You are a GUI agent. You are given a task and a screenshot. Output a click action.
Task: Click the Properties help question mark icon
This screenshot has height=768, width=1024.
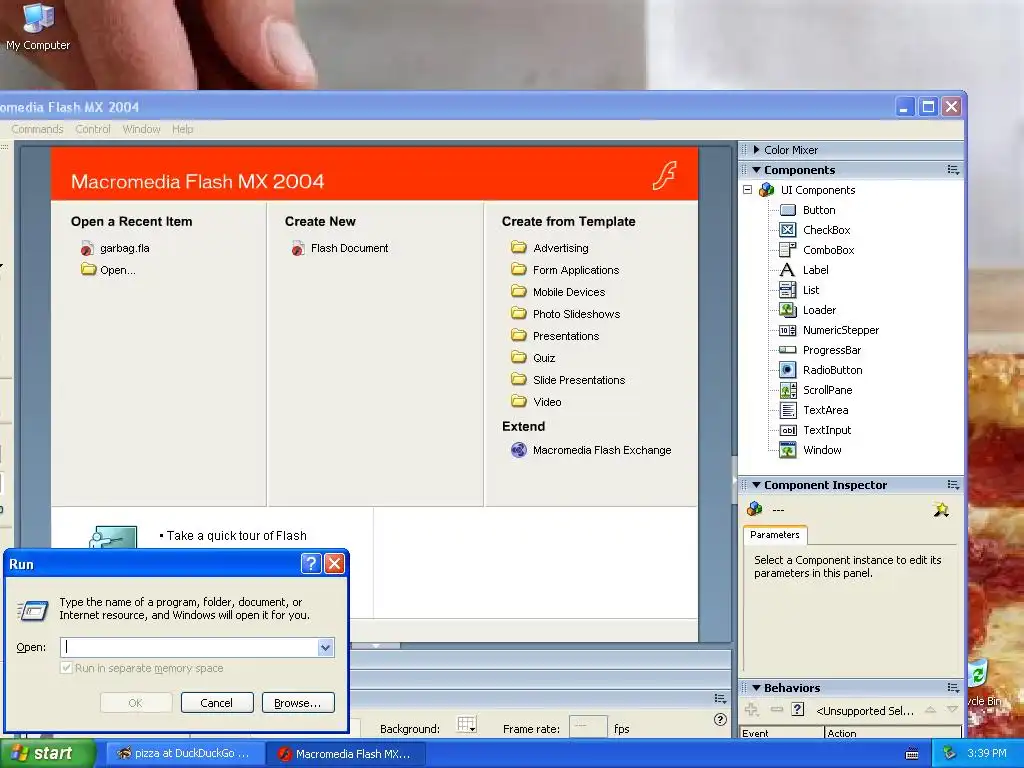coord(720,719)
